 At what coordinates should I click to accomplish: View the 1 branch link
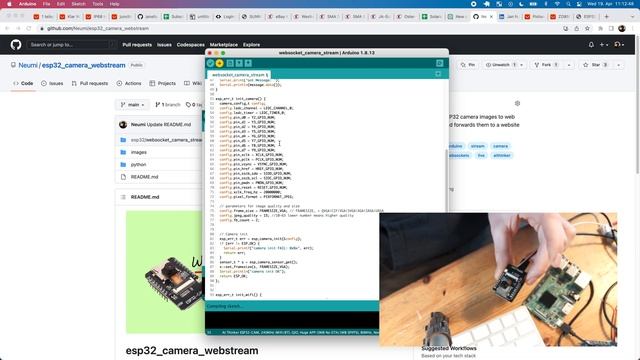(x=168, y=105)
